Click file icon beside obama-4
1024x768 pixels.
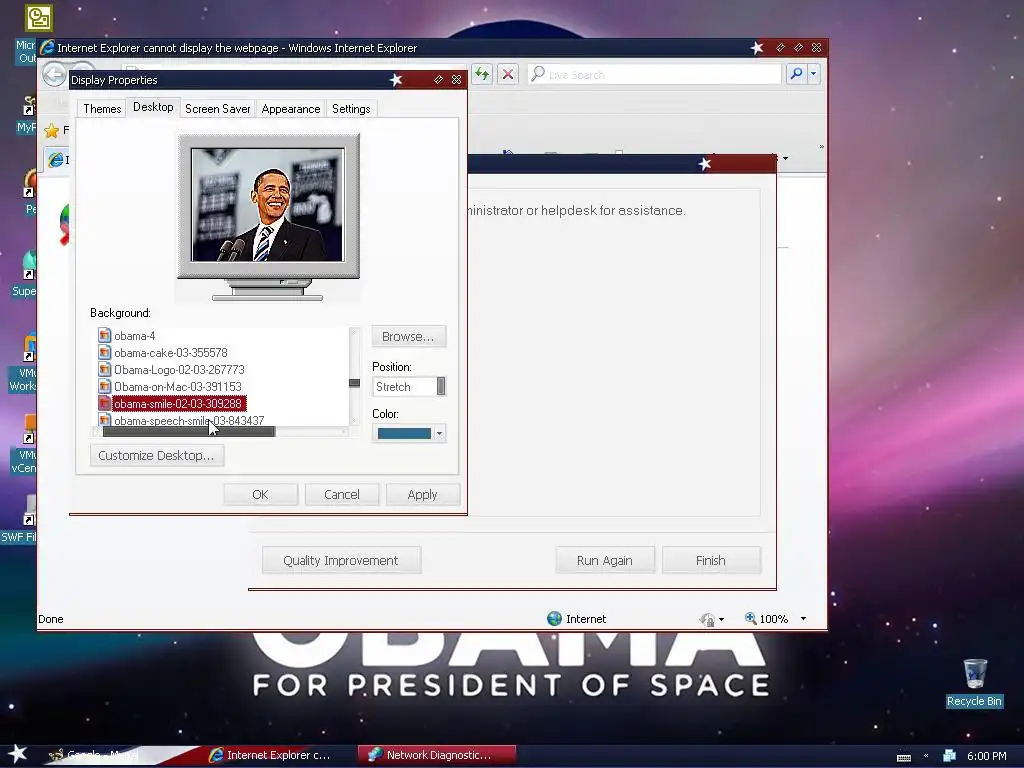(x=104, y=336)
